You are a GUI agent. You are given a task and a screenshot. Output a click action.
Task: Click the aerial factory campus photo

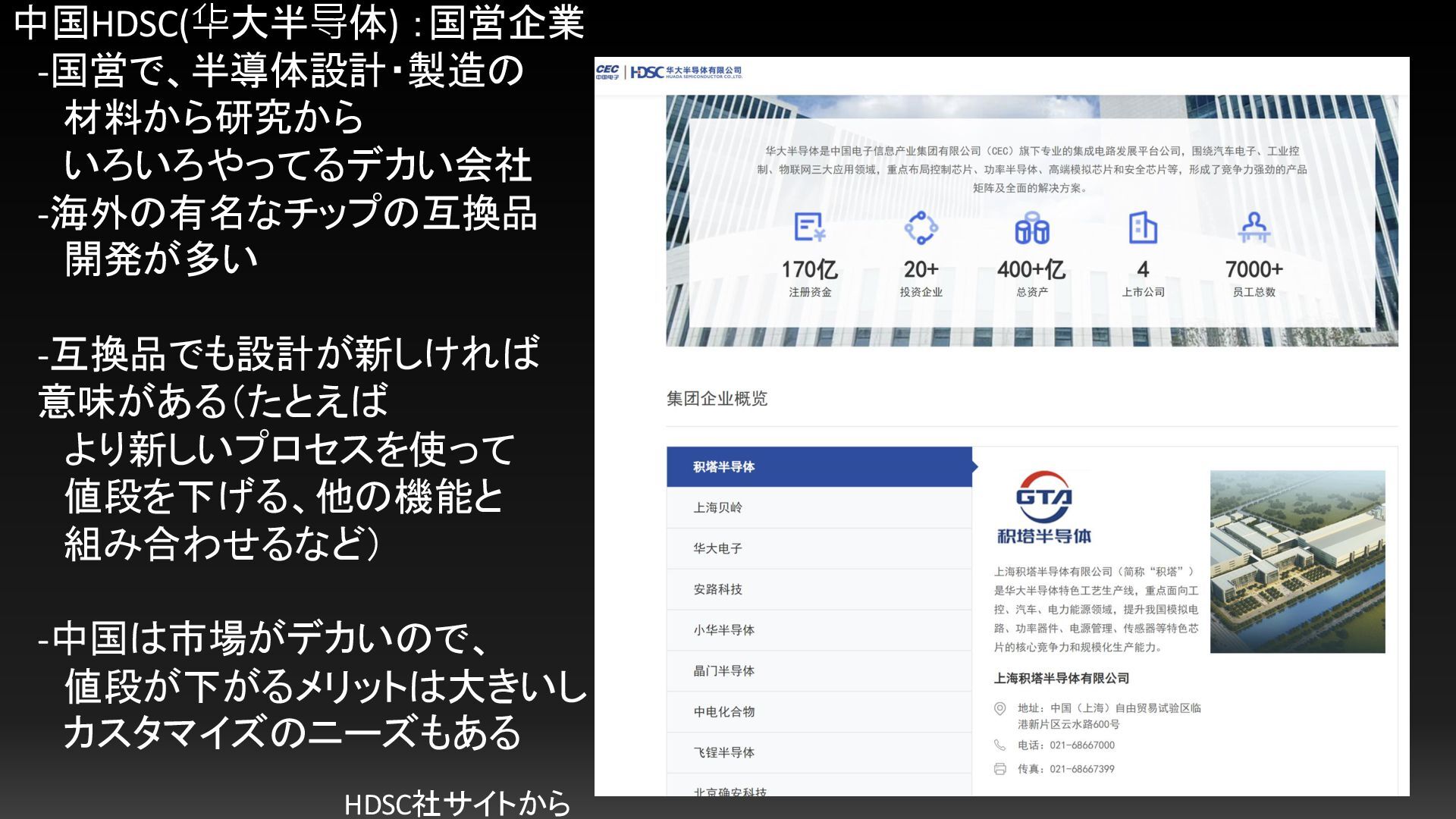[1297, 562]
